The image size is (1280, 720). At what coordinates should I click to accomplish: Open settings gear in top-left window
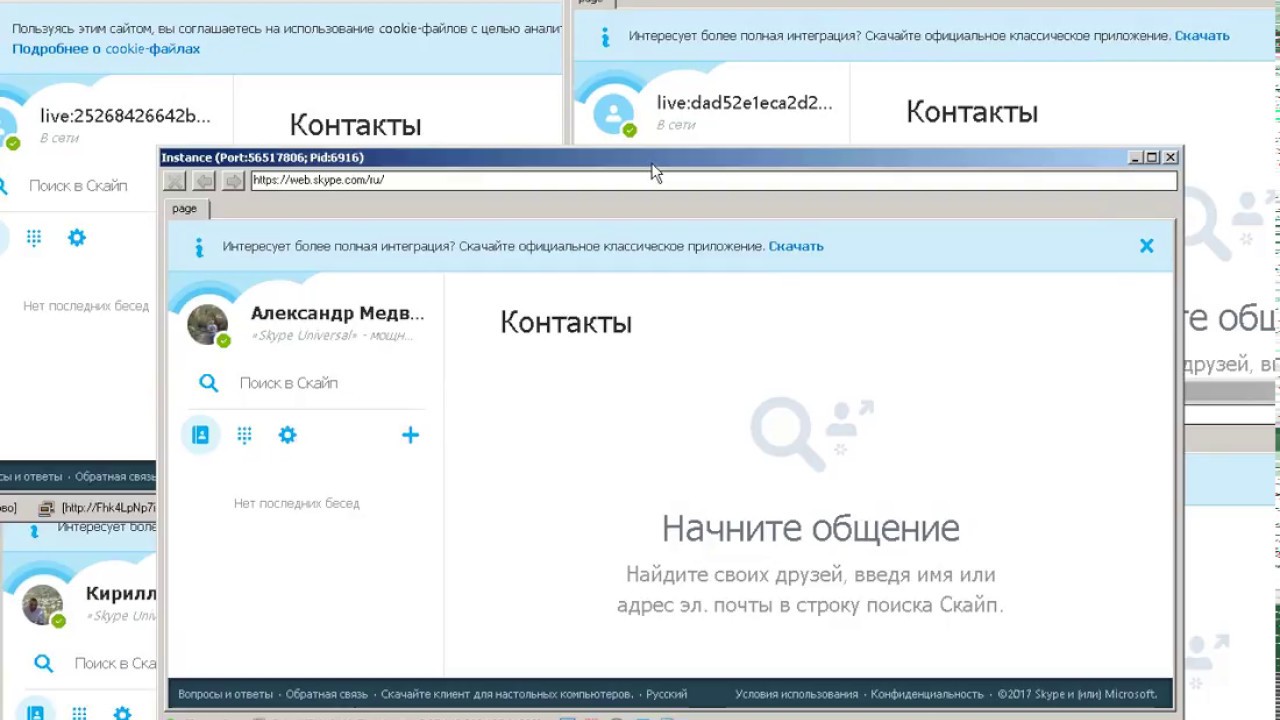click(77, 238)
